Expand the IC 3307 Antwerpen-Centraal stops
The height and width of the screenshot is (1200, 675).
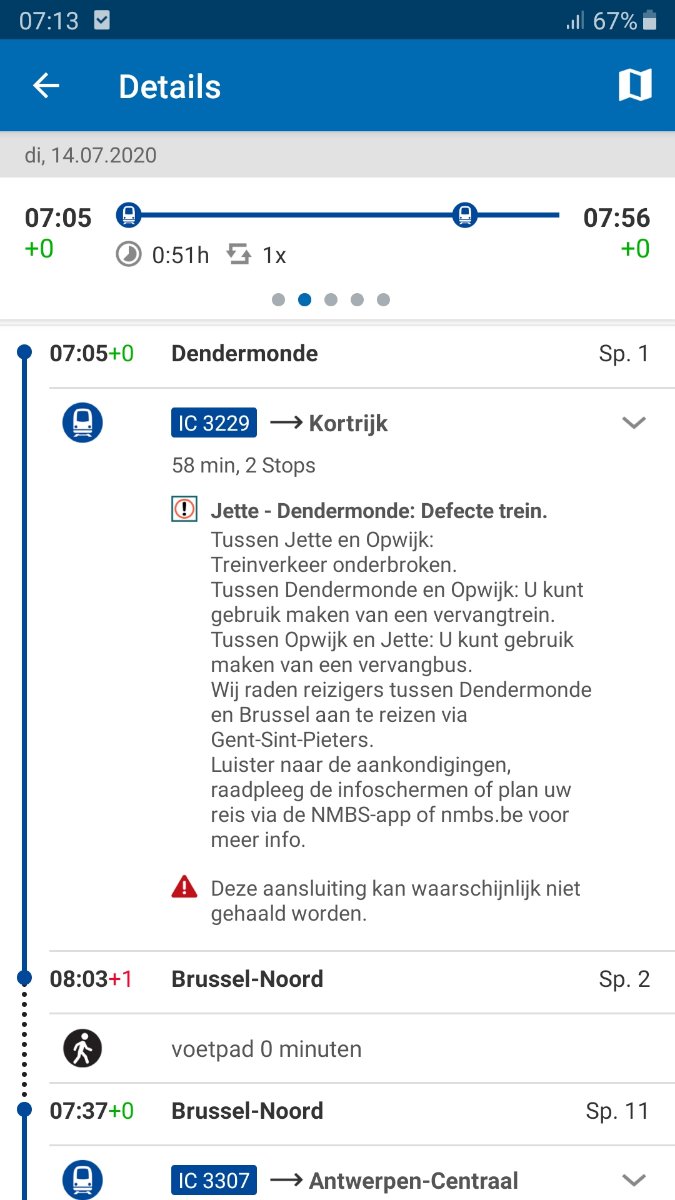click(x=633, y=1180)
